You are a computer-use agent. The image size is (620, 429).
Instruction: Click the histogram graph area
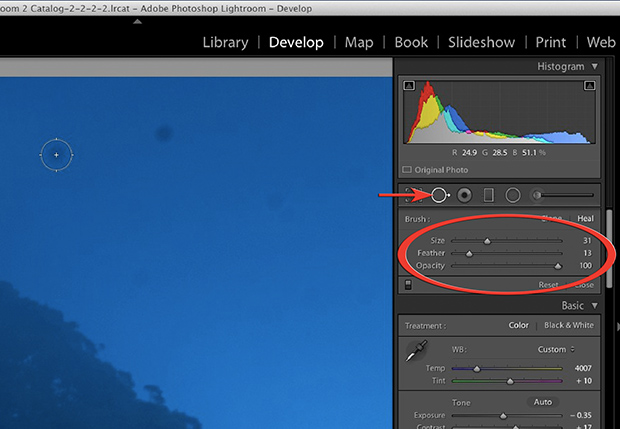[x=499, y=112]
